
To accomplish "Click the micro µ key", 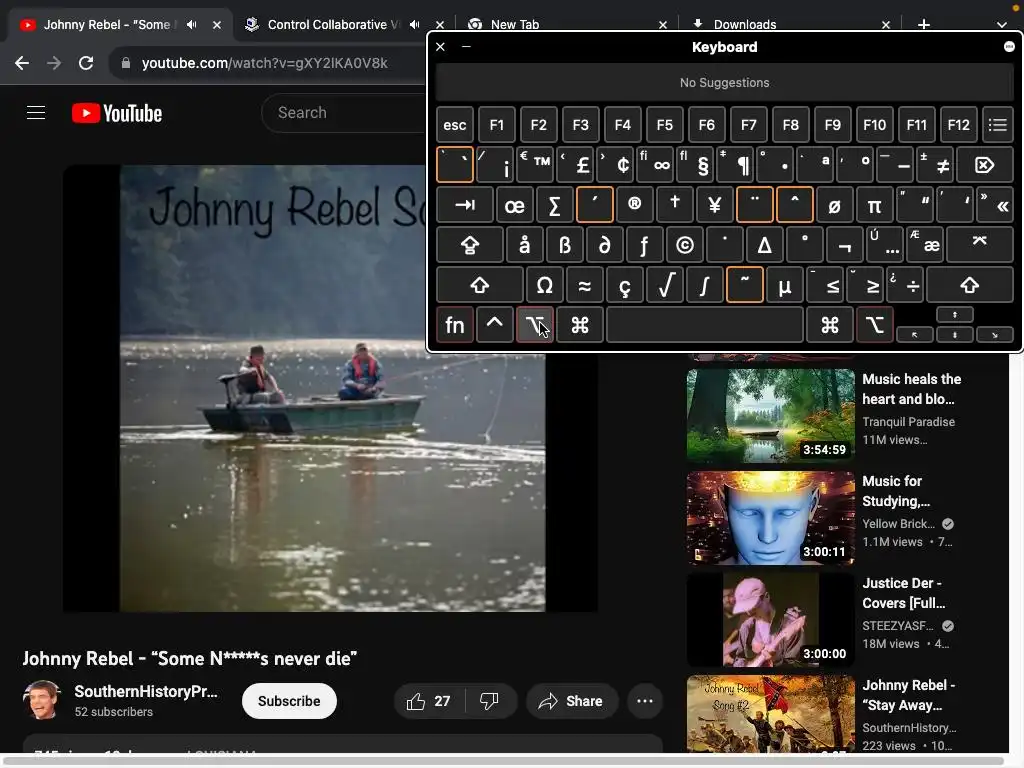I will pyautogui.click(x=784, y=285).
